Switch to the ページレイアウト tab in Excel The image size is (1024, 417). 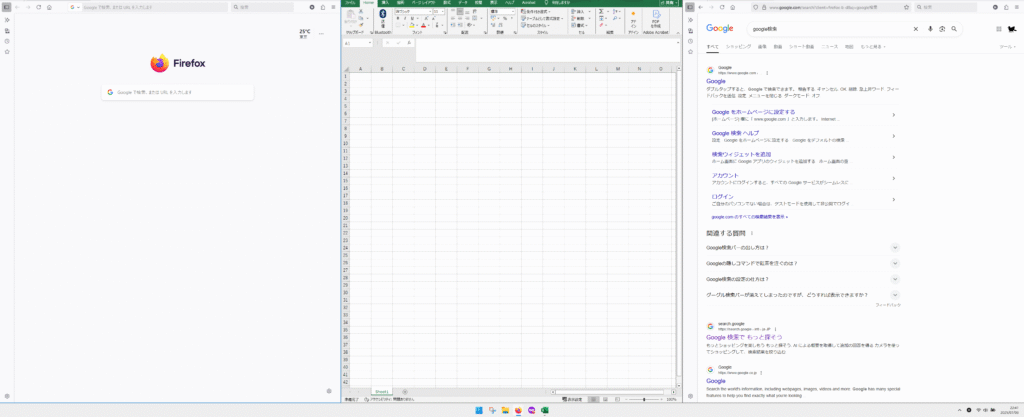pyautogui.click(x=424, y=3)
